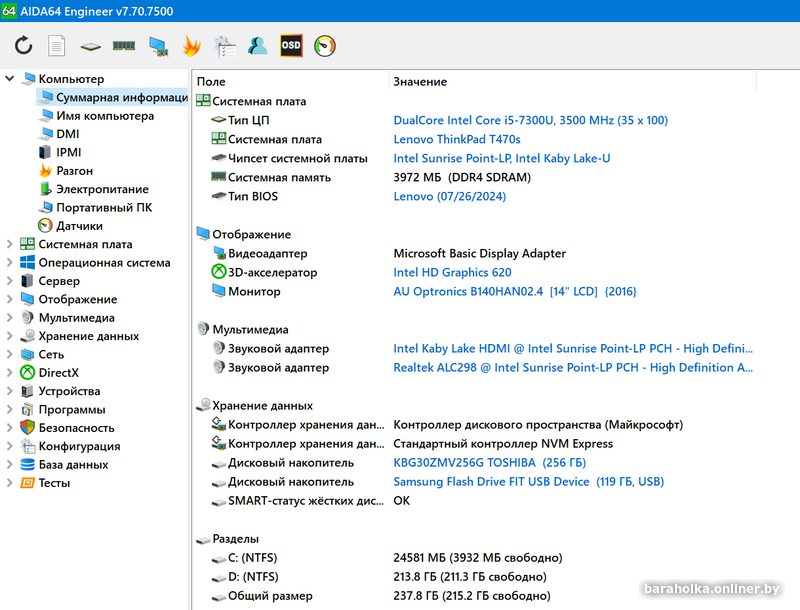Expand the Сеть tree node
800x610 pixels.
tap(9, 354)
